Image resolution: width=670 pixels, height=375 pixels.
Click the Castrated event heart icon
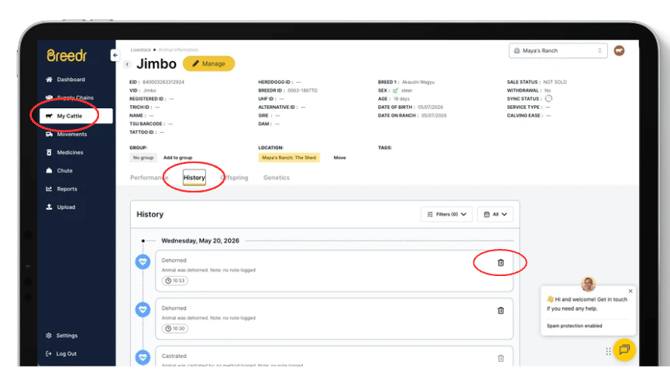coord(143,357)
